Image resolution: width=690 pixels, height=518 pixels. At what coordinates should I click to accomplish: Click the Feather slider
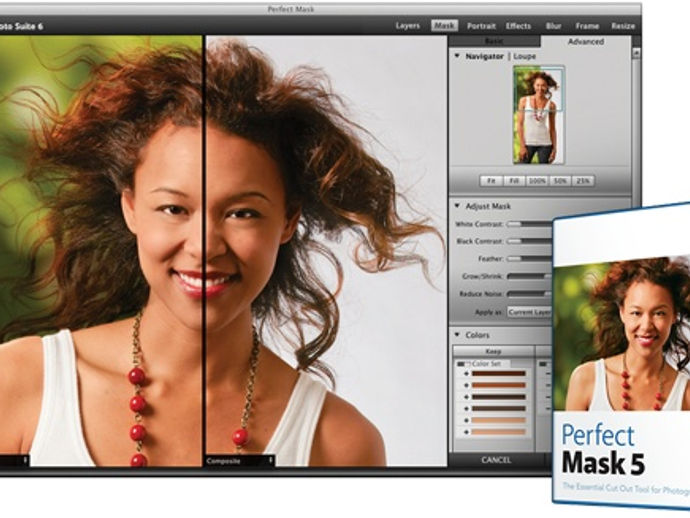click(x=529, y=259)
